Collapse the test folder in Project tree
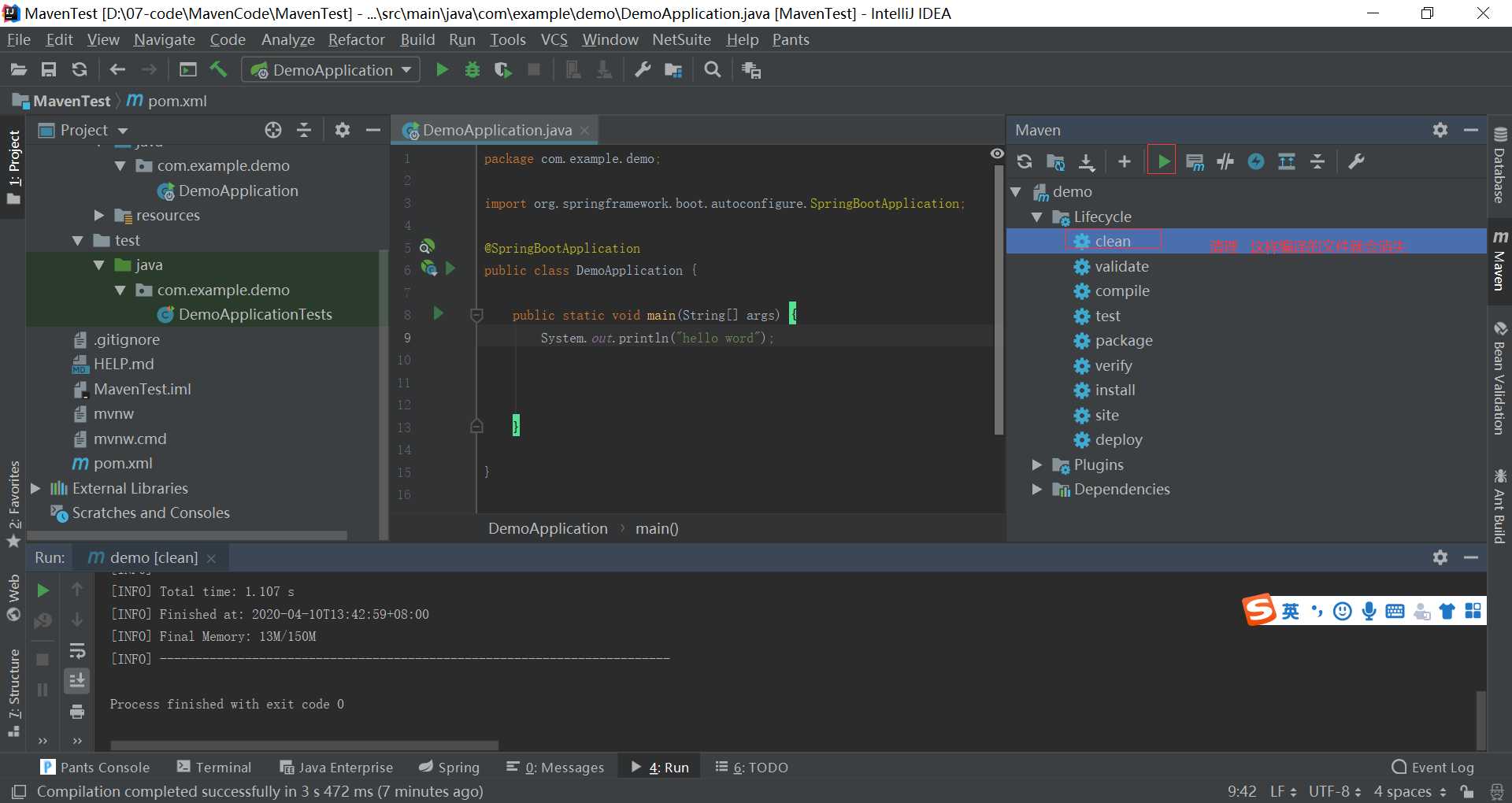This screenshot has width=1512, height=803. 77,241
